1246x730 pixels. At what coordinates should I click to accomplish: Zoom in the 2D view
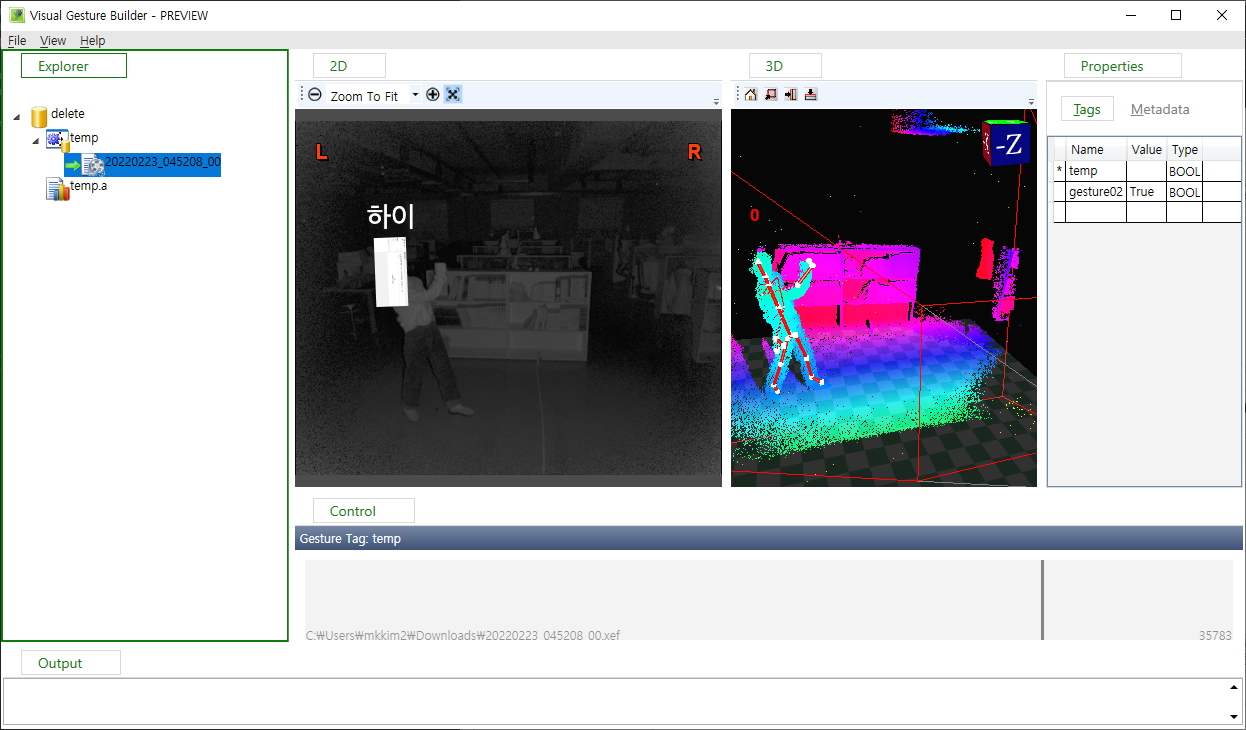pos(433,95)
